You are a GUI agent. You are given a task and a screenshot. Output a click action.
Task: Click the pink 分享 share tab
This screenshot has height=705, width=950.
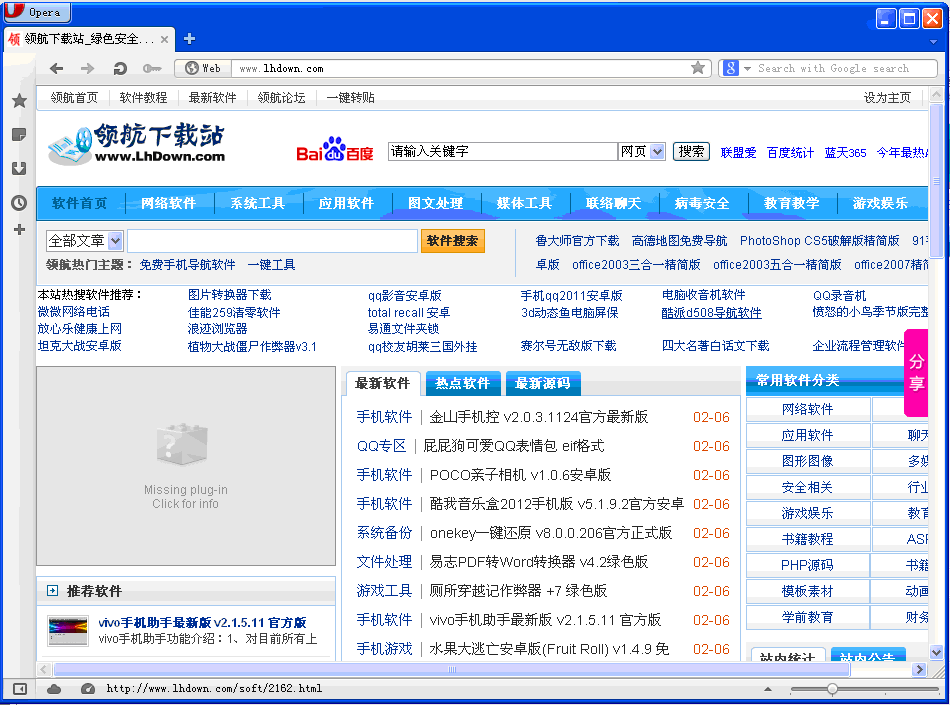(x=916, y=373)
